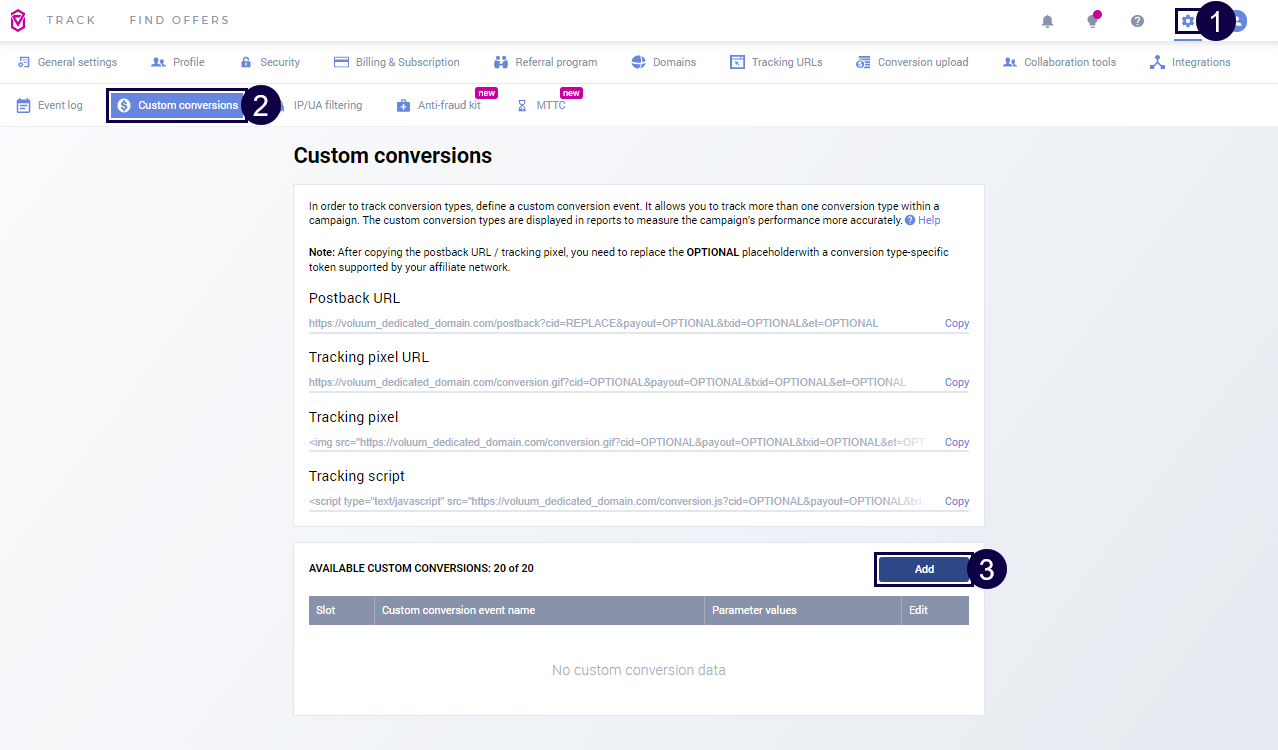Viewport: 1278px width, 750px height.
Task: Copy the Tracking script code
Action: [956, 502]
